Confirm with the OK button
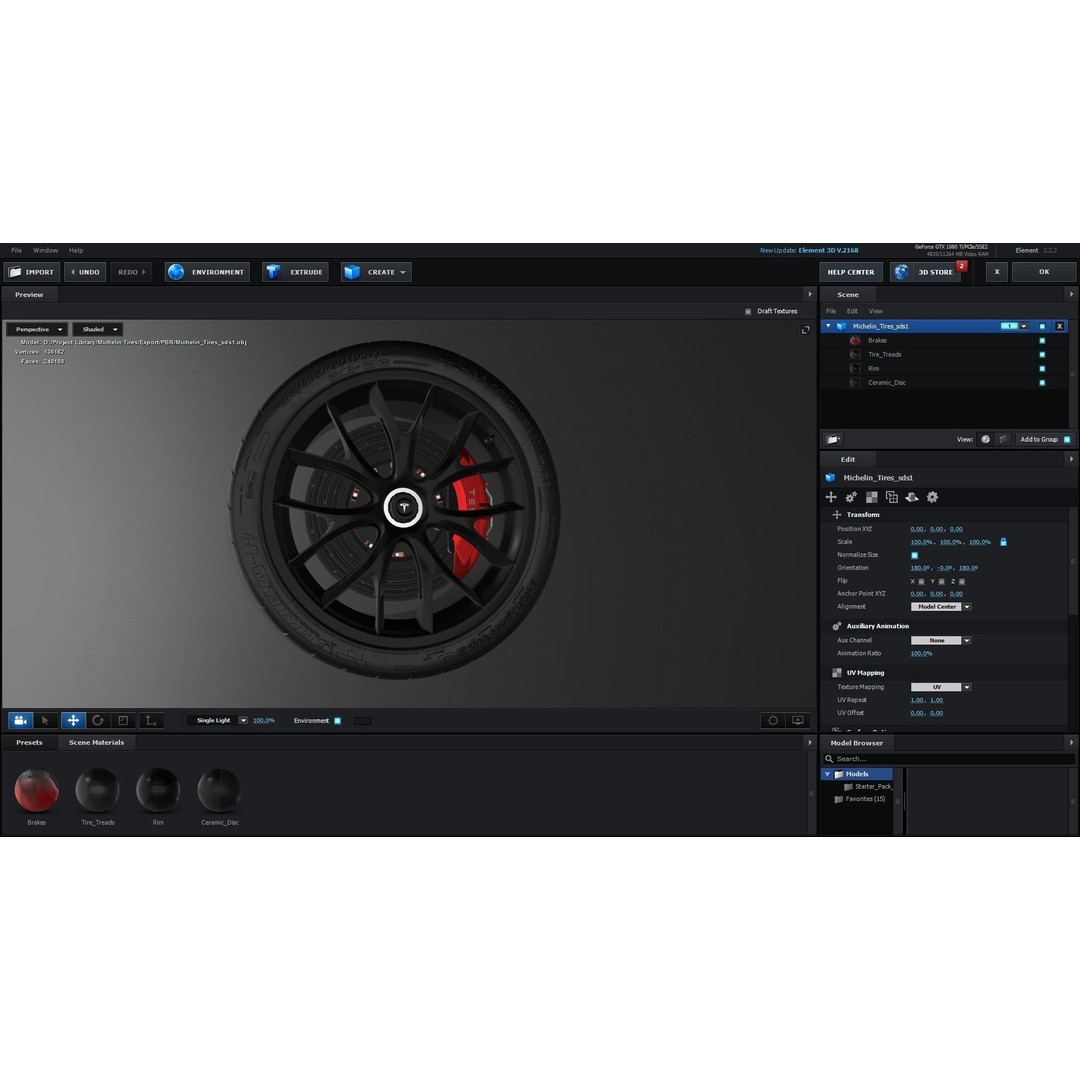 (x=1044, y=272)
